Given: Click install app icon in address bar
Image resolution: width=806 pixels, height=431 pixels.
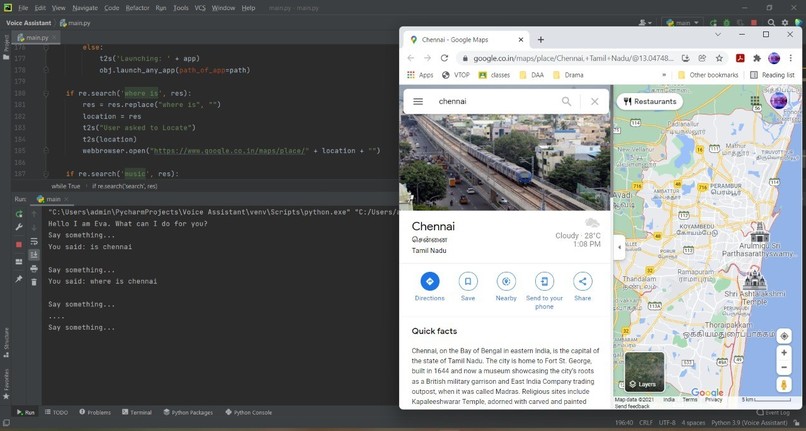Looking at the screenshot, I should [x=685, y=58].
